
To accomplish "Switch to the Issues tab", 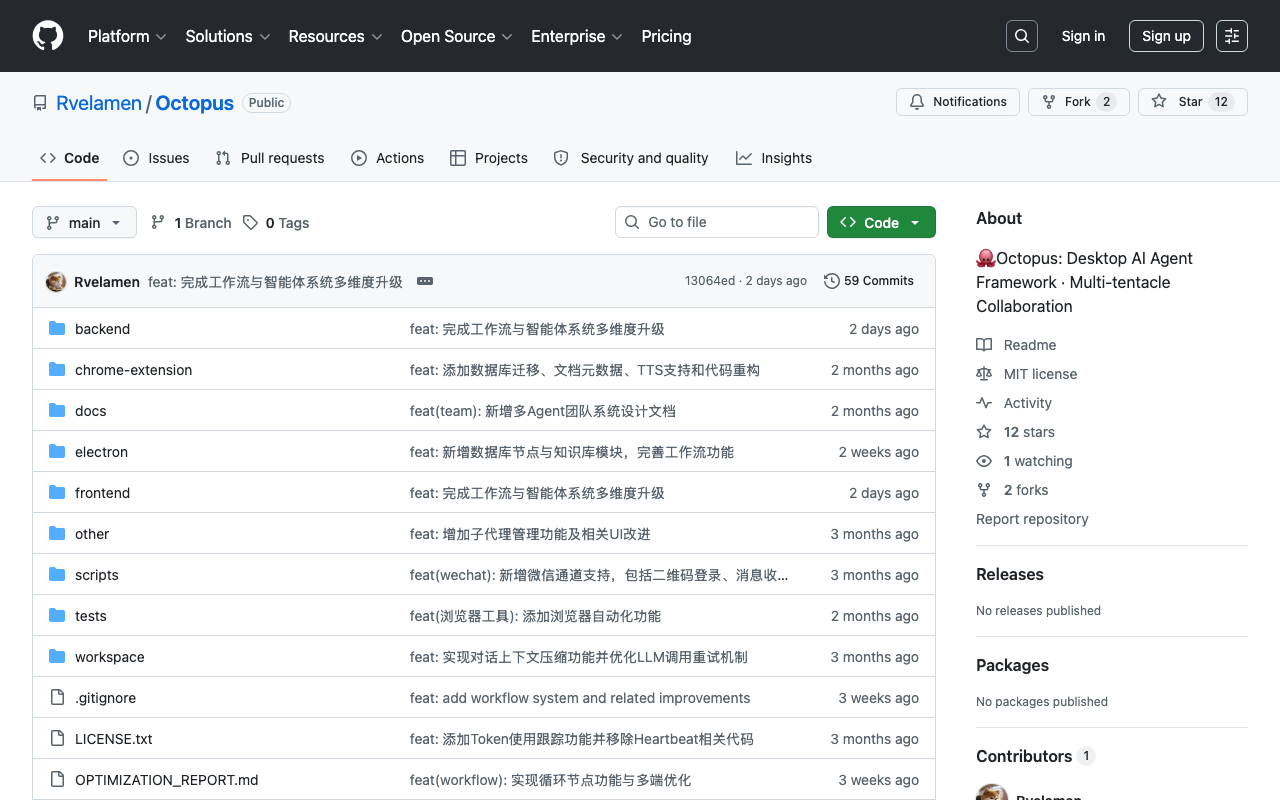I will tap(156, 158).
